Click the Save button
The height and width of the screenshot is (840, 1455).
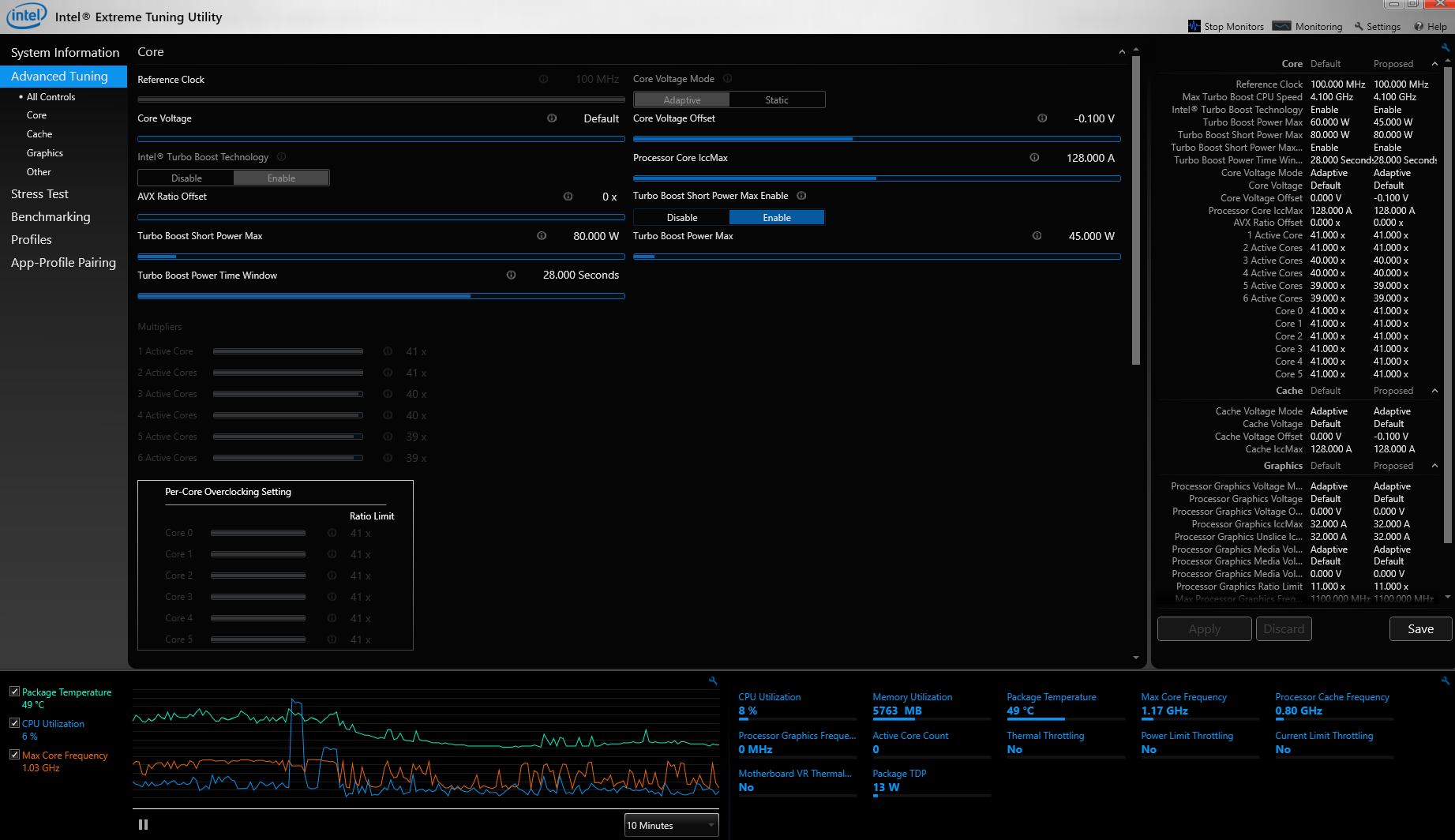coord(1420,629)
